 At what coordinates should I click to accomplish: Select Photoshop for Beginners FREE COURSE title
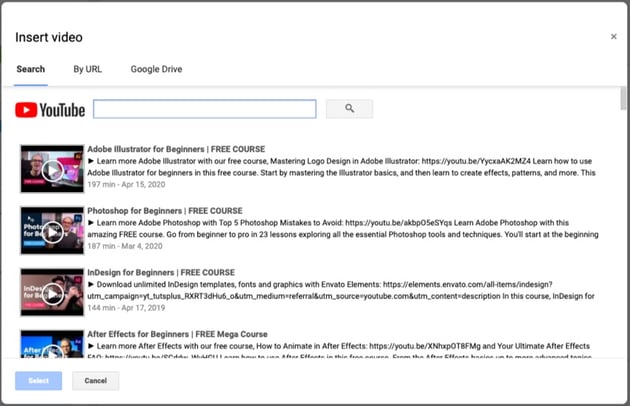(x=165, y=211)
